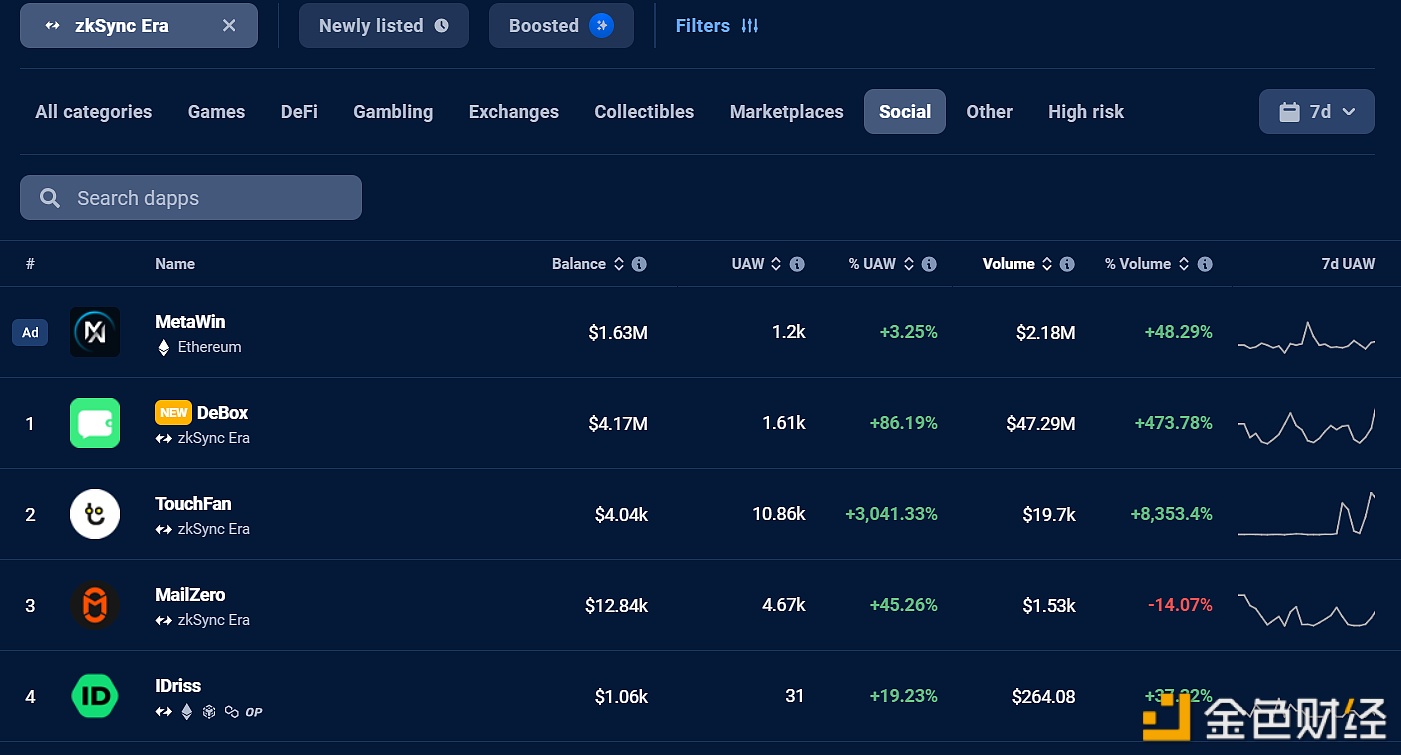The height and width of the screenshot is (755, 1401).
Task: Open the TouchFan dapp page
Action: 193,504
